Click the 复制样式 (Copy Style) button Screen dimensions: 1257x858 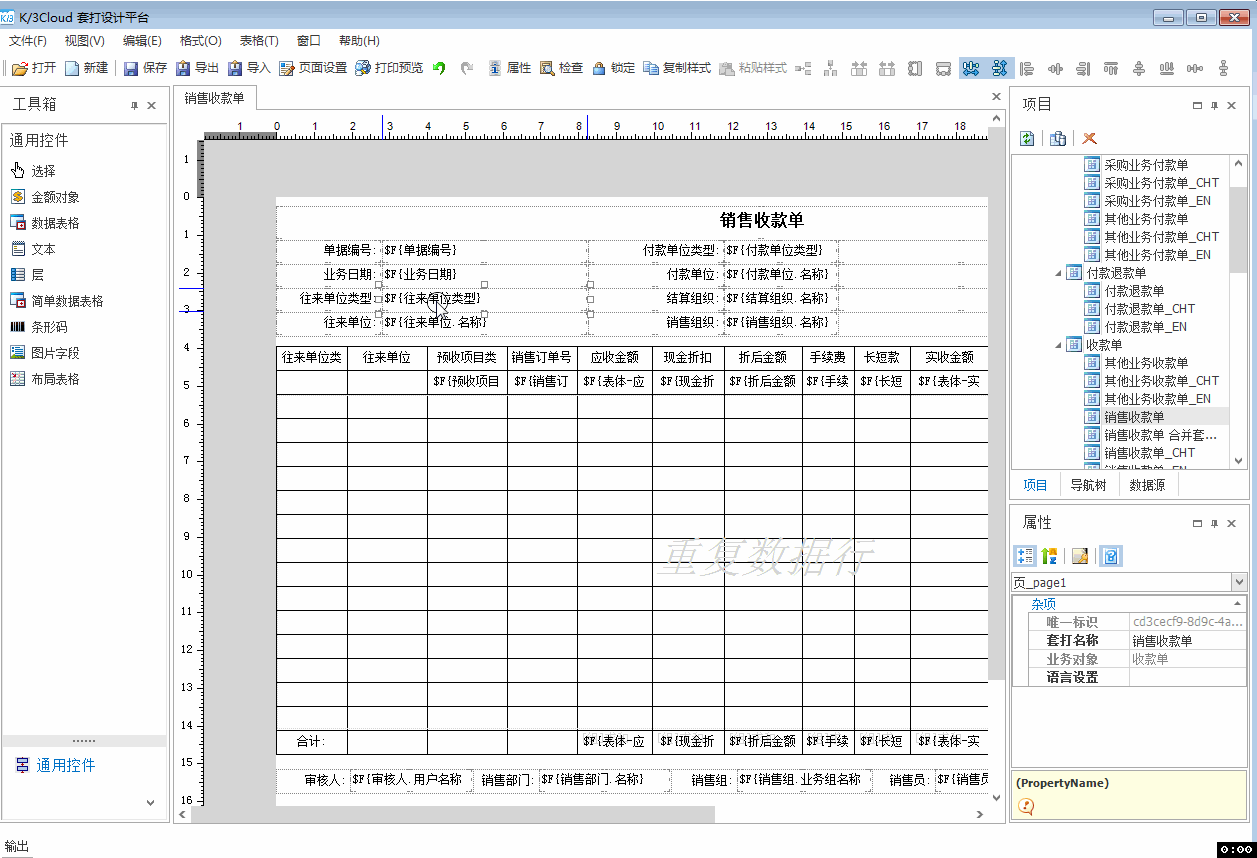677,68
